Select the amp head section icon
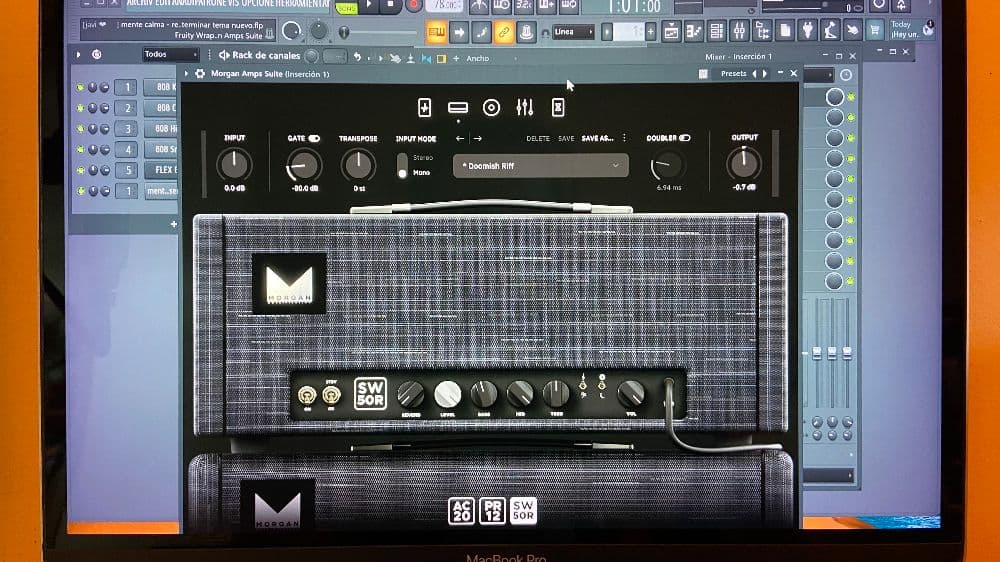 [x=458, y=107]
